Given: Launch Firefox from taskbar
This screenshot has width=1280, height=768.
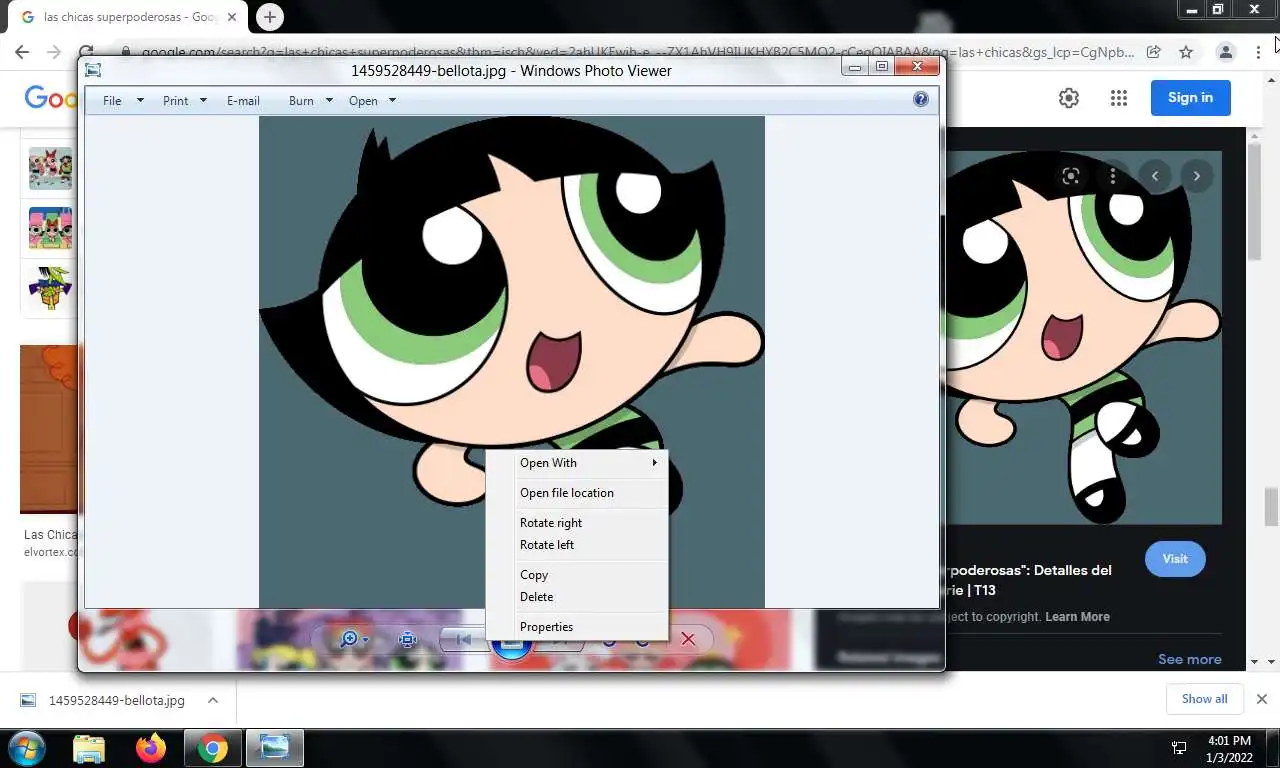Looking at the screenshot, I should [x=151, y=748].
